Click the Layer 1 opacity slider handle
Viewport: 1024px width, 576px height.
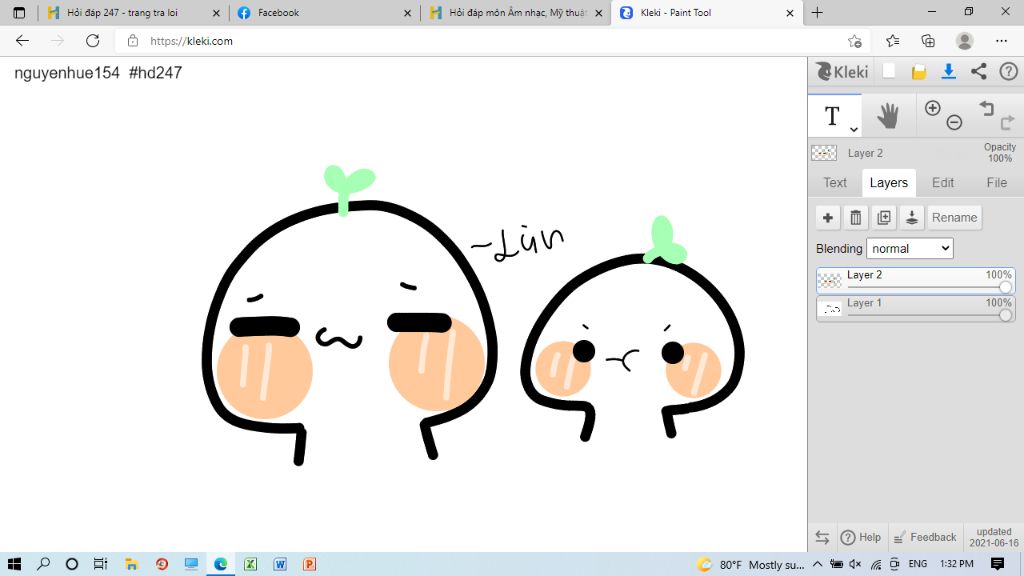click(x=1005, y=315)
